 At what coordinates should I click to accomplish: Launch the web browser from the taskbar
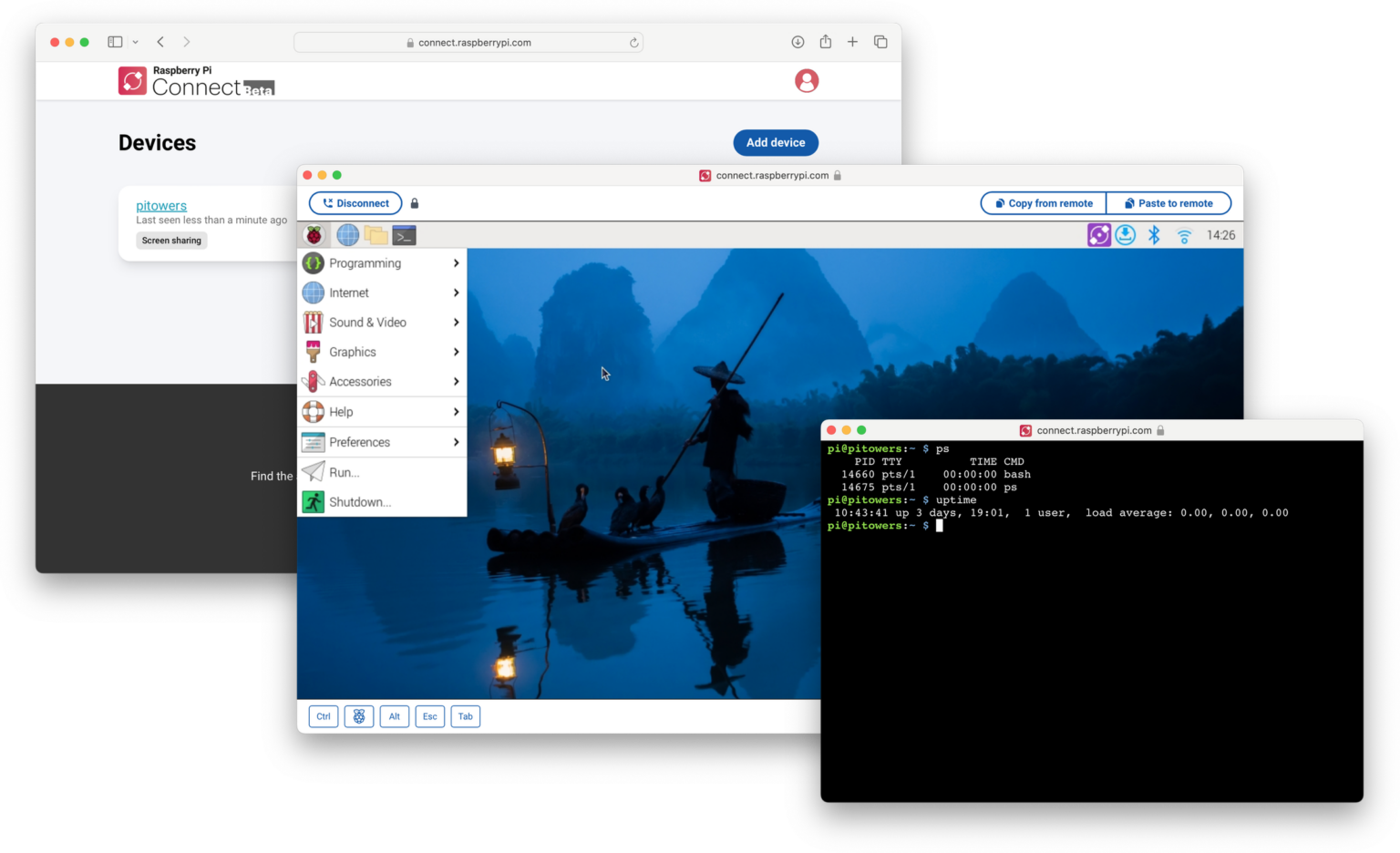[x=347, y=234]
